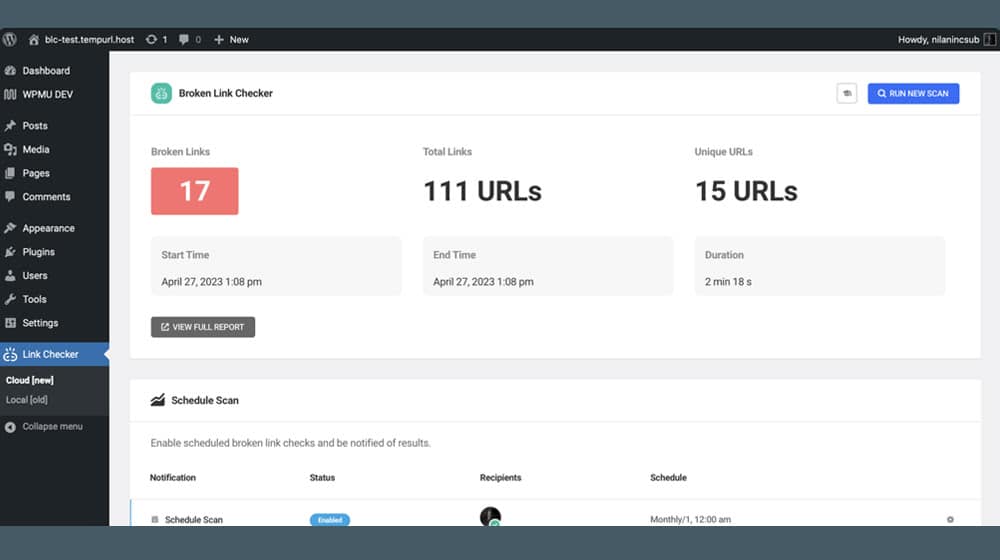Select the Cloud [new] submenu item

click(30, 380)
